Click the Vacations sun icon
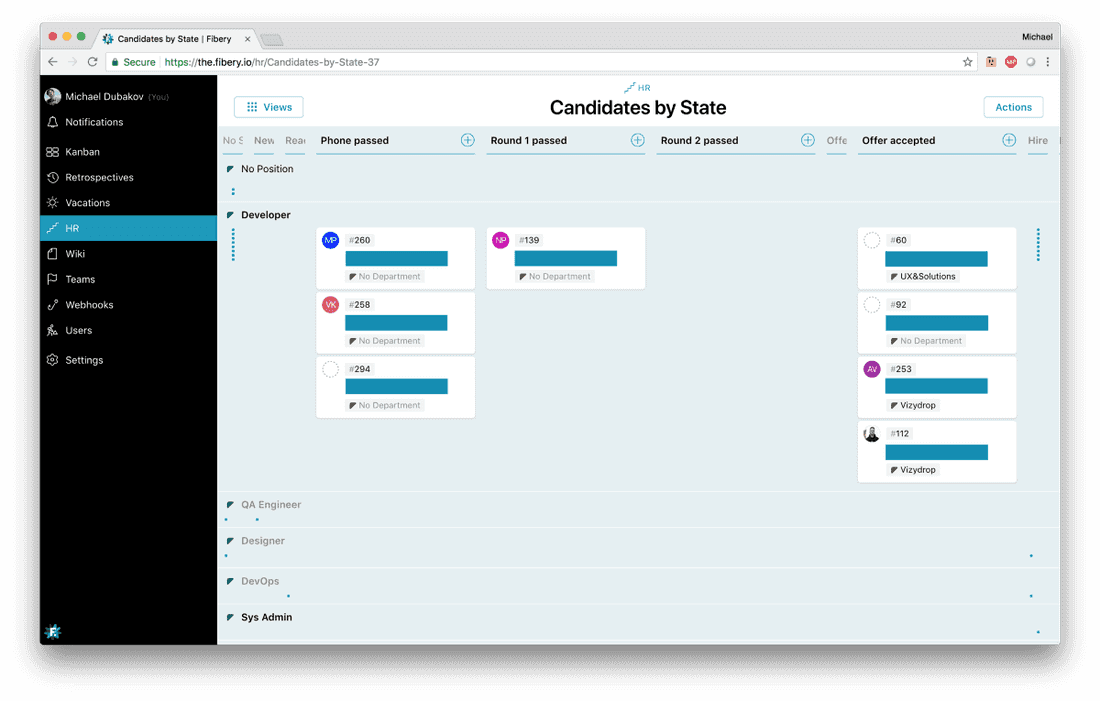Screen dimensions: 1100x701 (52, 202)
